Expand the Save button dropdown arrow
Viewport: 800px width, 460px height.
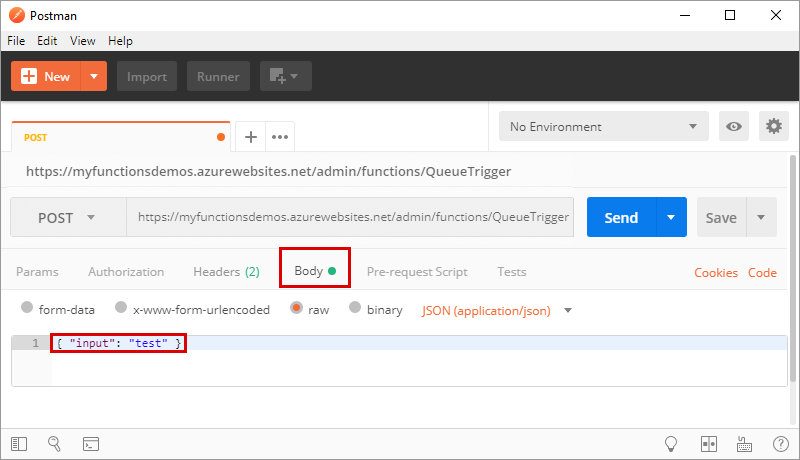[x=761, y=218]
